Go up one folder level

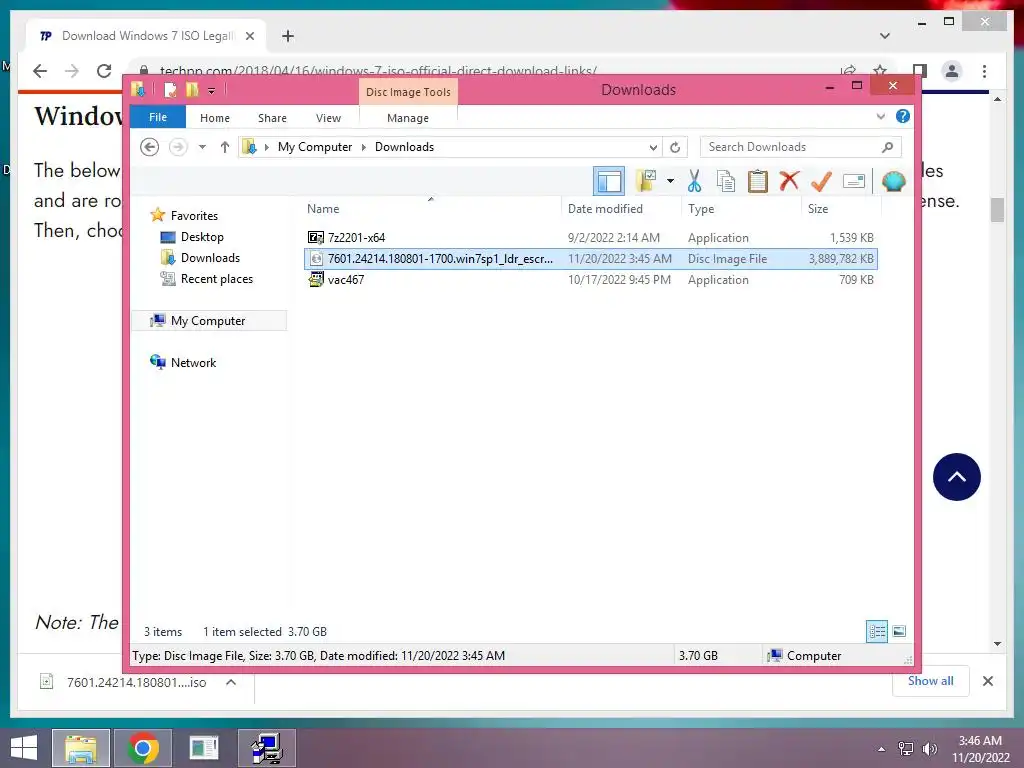[x=225, y=147]
